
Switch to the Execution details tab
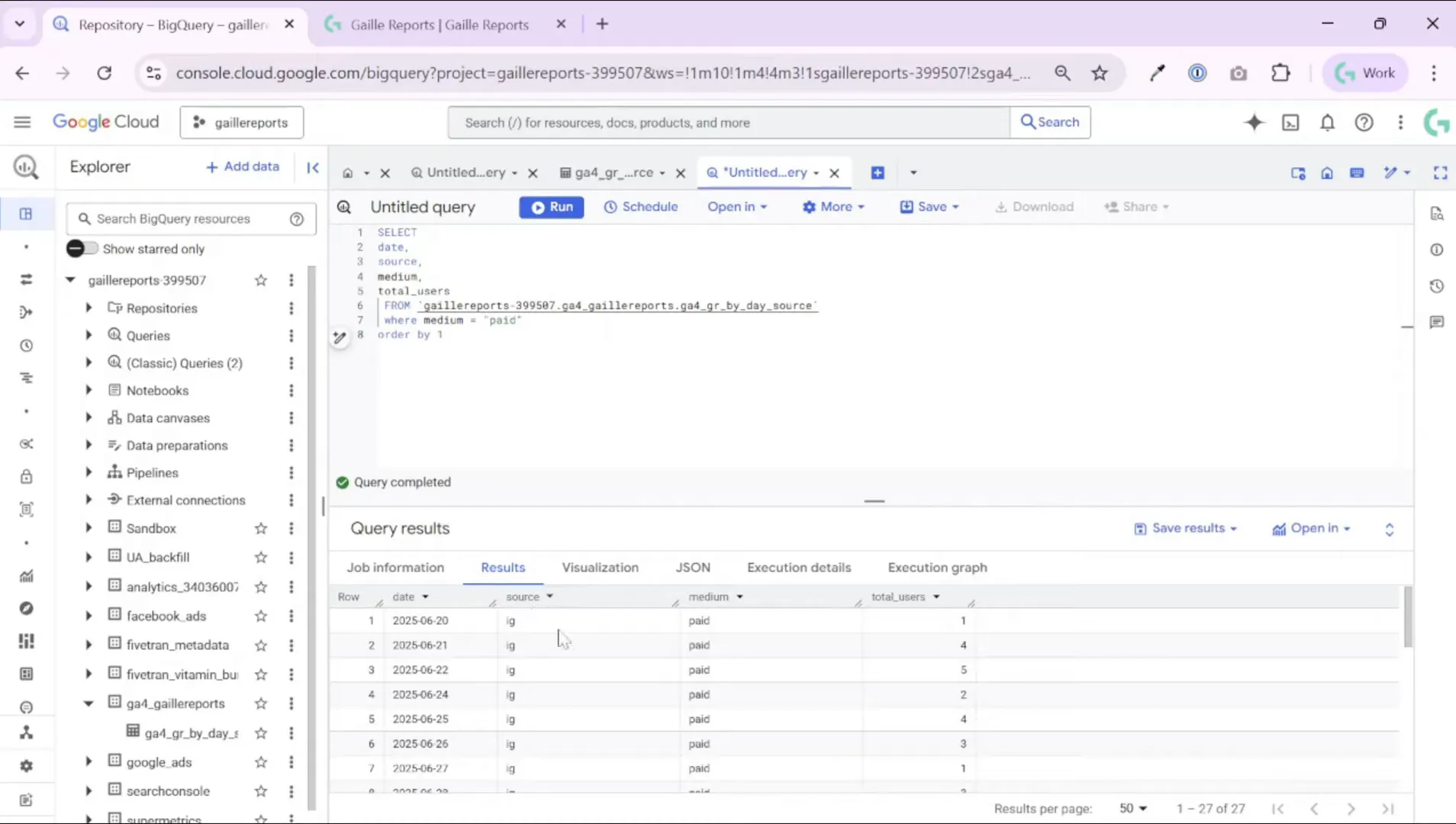pos(798,568)
